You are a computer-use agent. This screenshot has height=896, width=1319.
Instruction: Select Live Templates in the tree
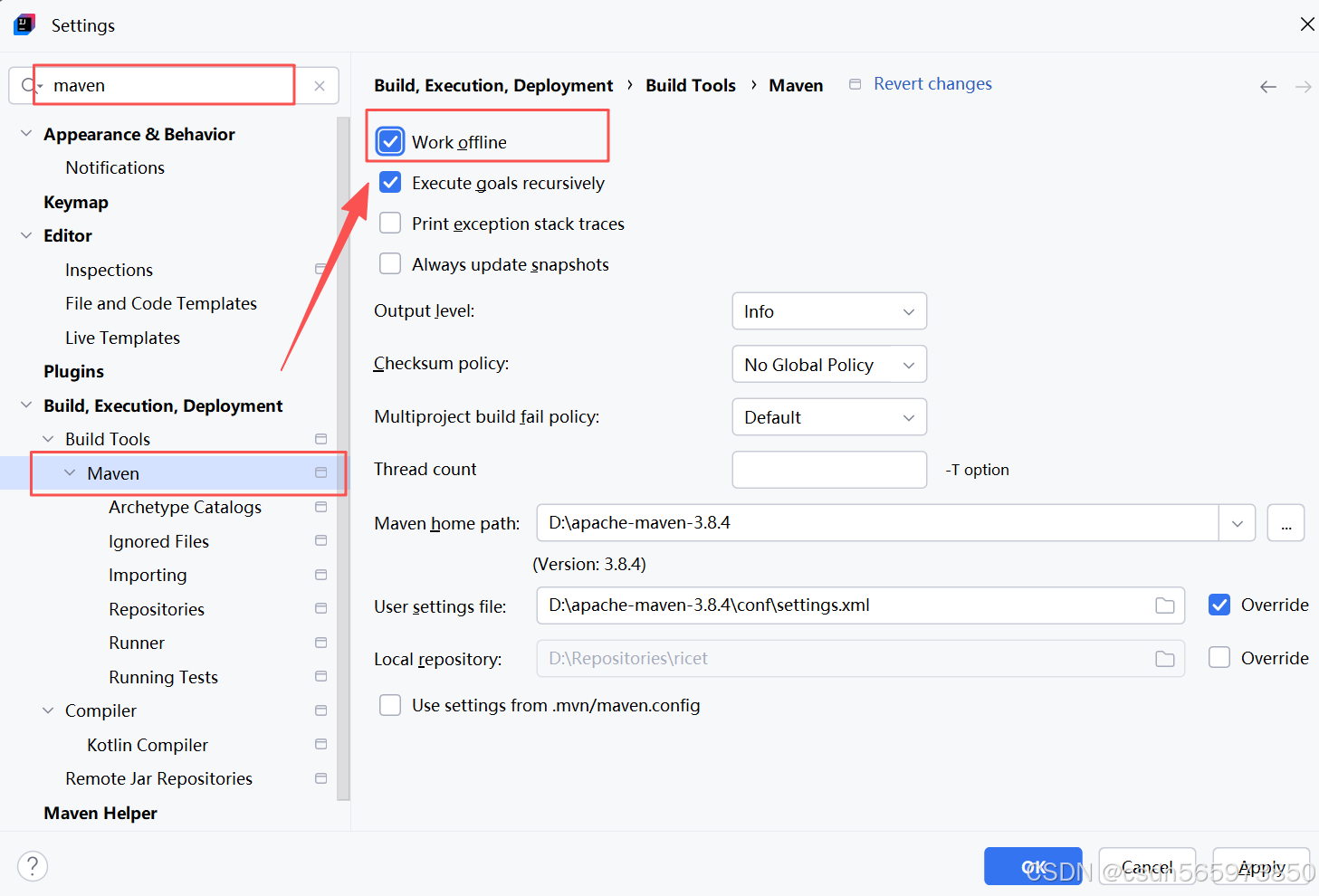click(122, 338)
